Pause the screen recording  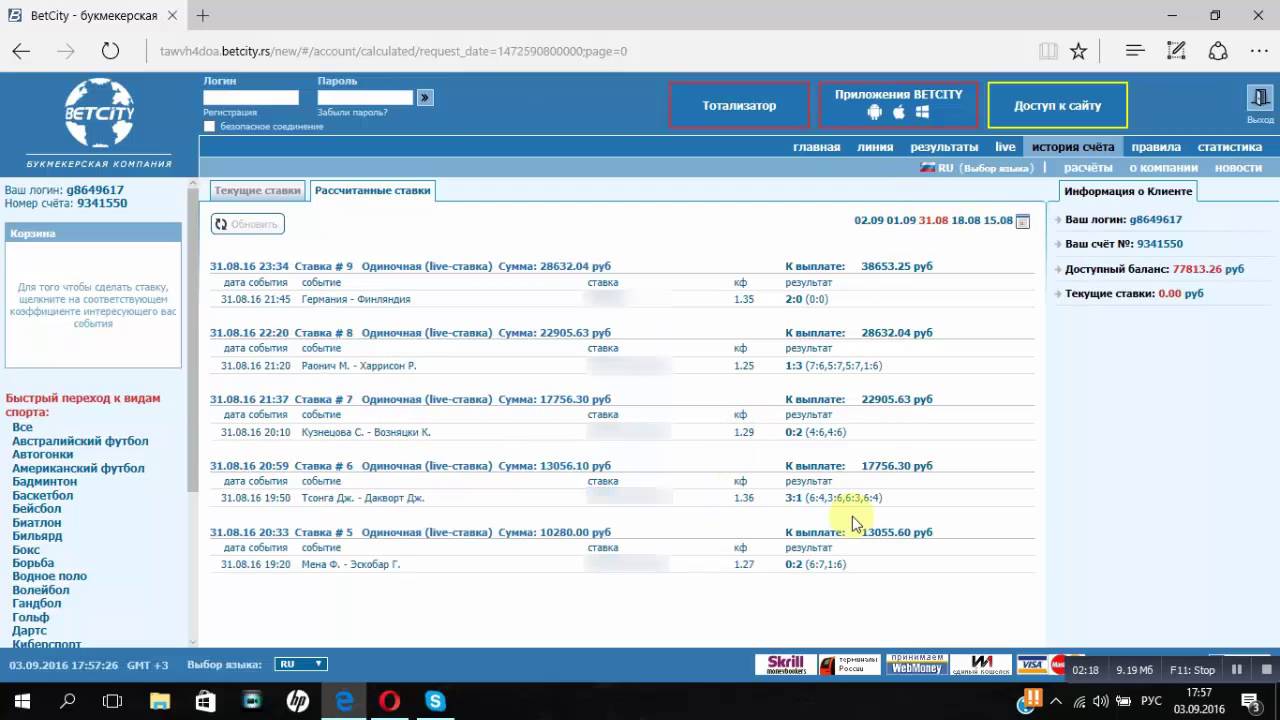click(x=1237, y=670)
